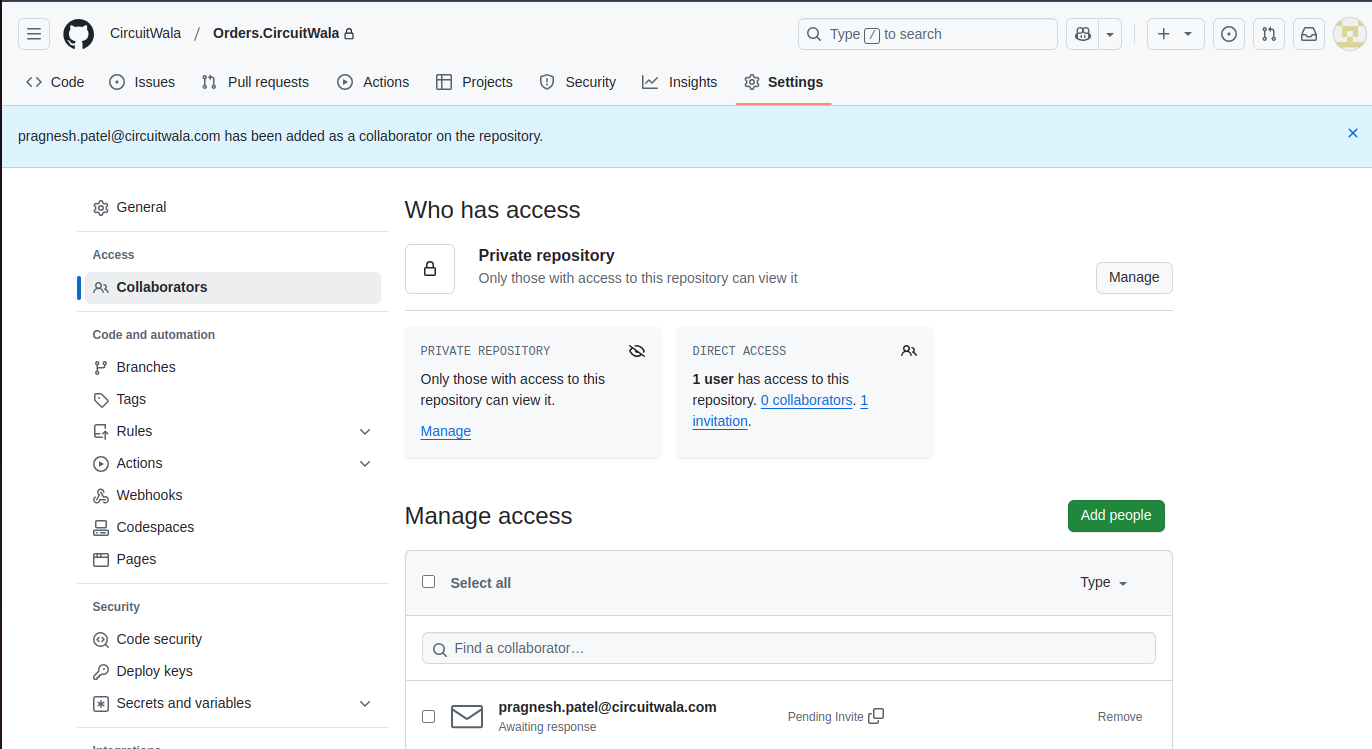Dismiss the collaborator added banner
This screenshot has width=1372, height=749.
point(1353,133)
